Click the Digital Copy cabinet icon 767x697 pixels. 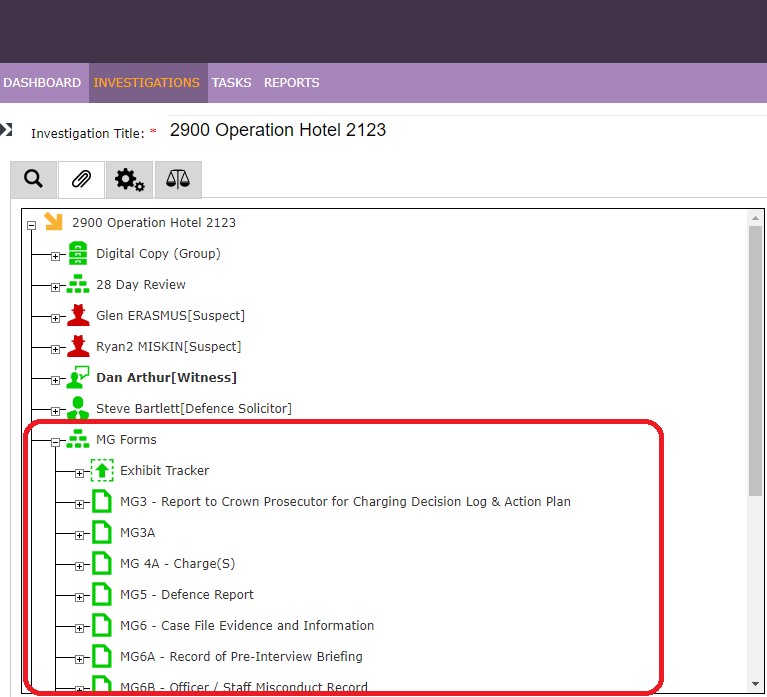(x=78, y=253)
